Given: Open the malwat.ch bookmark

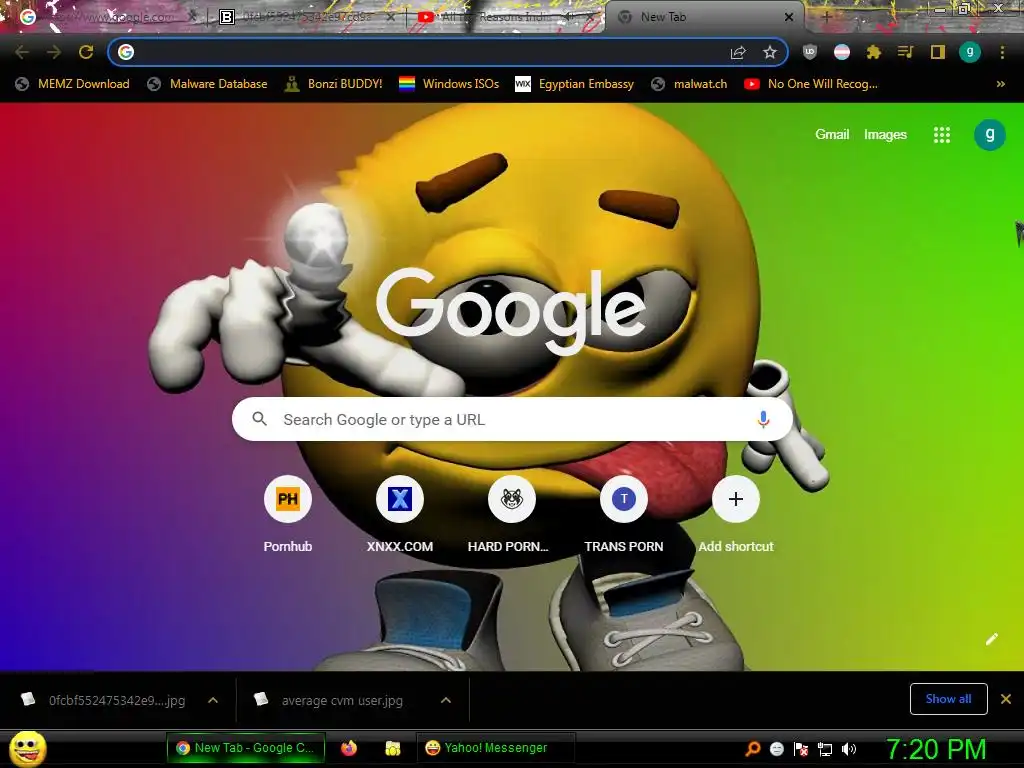Looking at the screenshot, I should click(x=689, y=84).
